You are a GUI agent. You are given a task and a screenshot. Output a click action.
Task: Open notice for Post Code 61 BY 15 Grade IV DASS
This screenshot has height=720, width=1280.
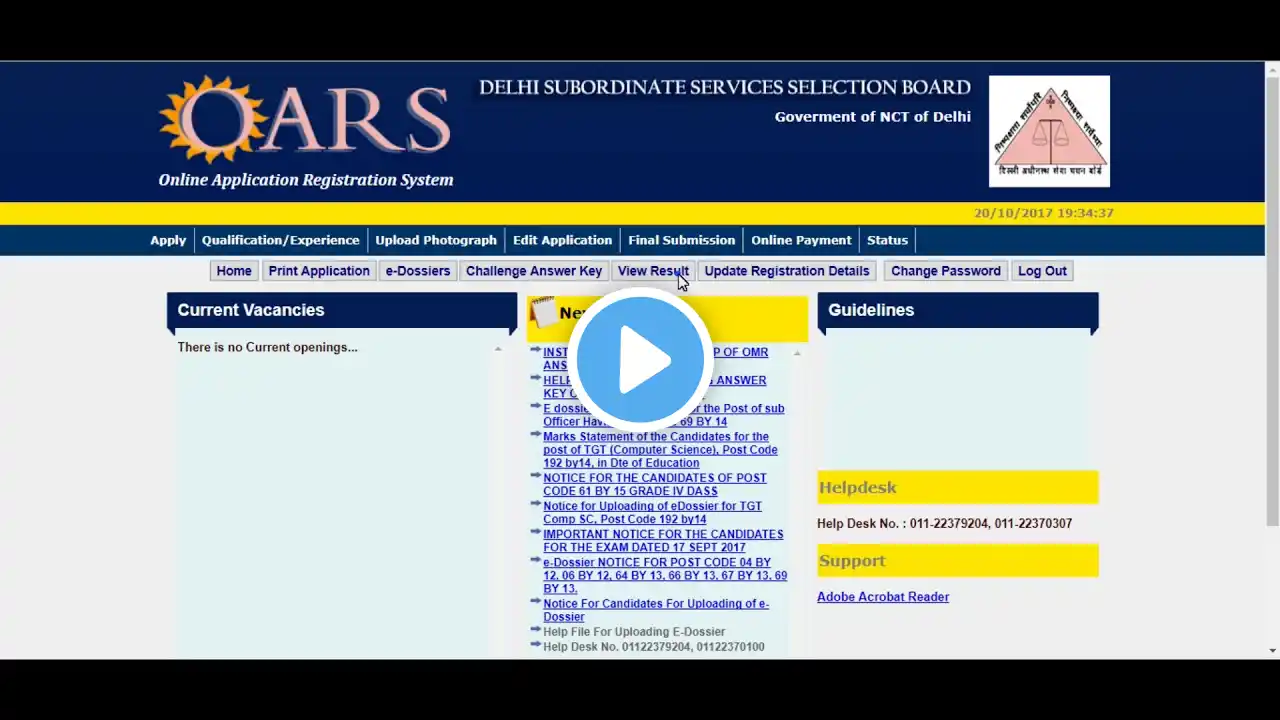tap(655, 485)
